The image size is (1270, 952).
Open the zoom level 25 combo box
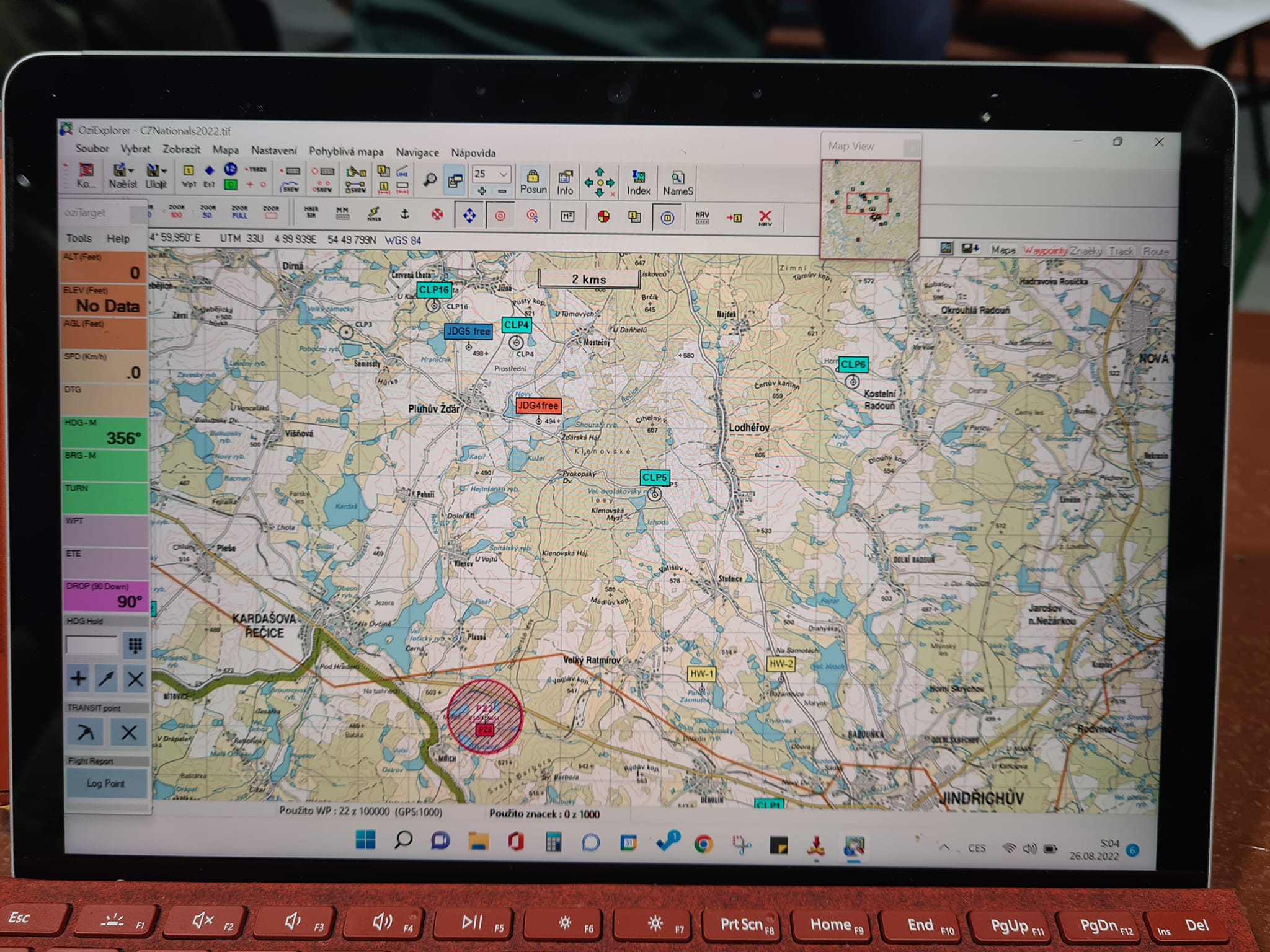click(x=491, y=174)
